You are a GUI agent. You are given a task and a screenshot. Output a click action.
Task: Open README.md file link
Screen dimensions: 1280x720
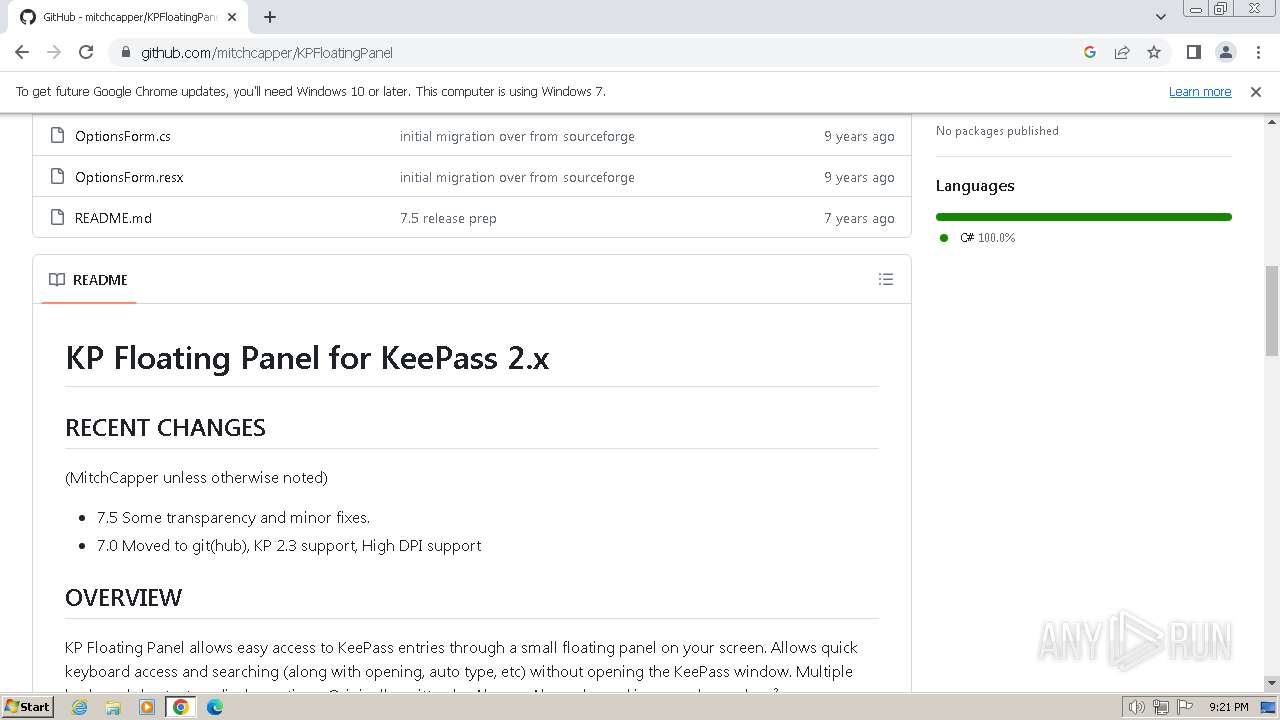pyautogui.click(x=113, y=218)
